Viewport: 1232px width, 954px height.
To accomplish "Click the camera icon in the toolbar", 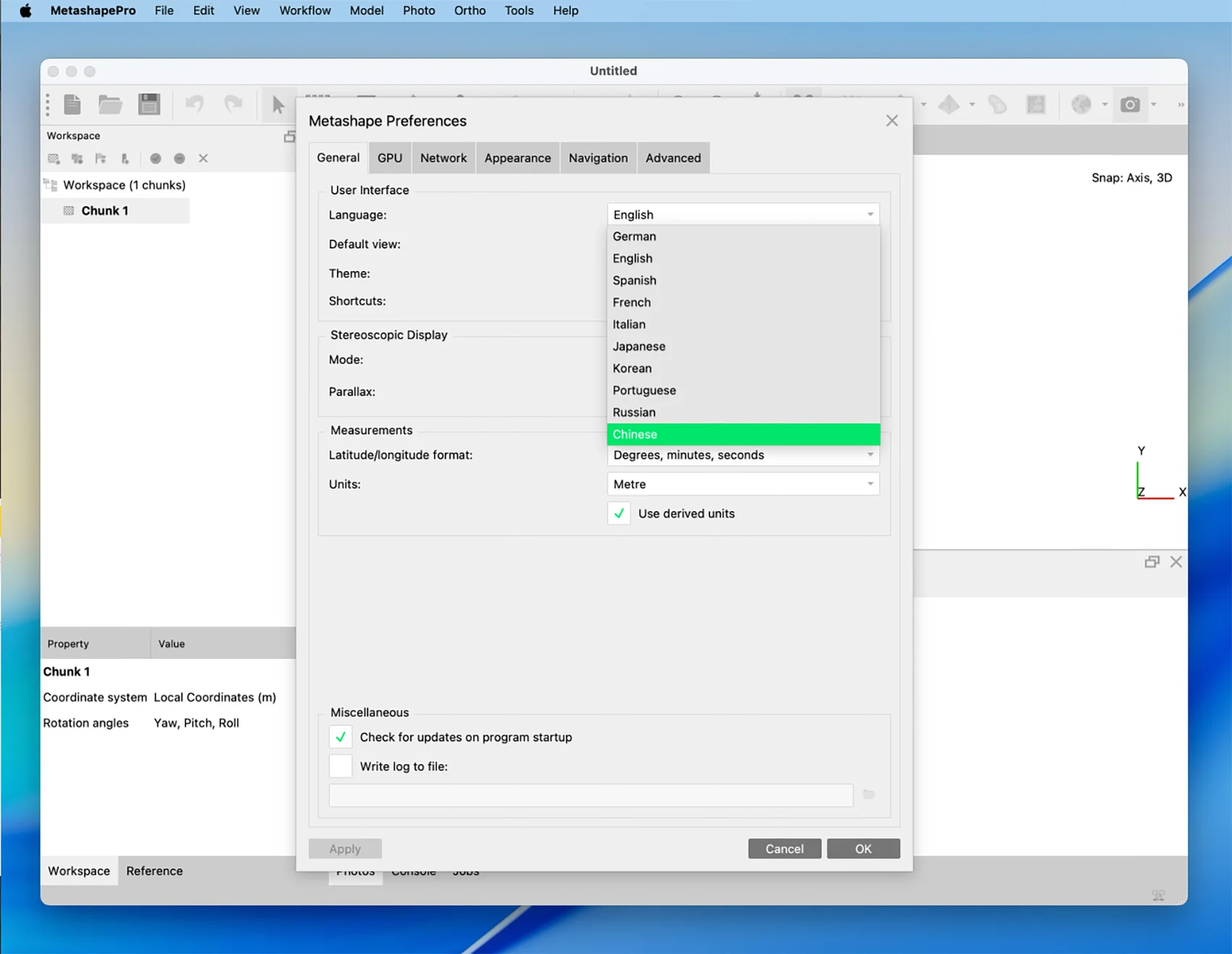I will pos(1129,104).
